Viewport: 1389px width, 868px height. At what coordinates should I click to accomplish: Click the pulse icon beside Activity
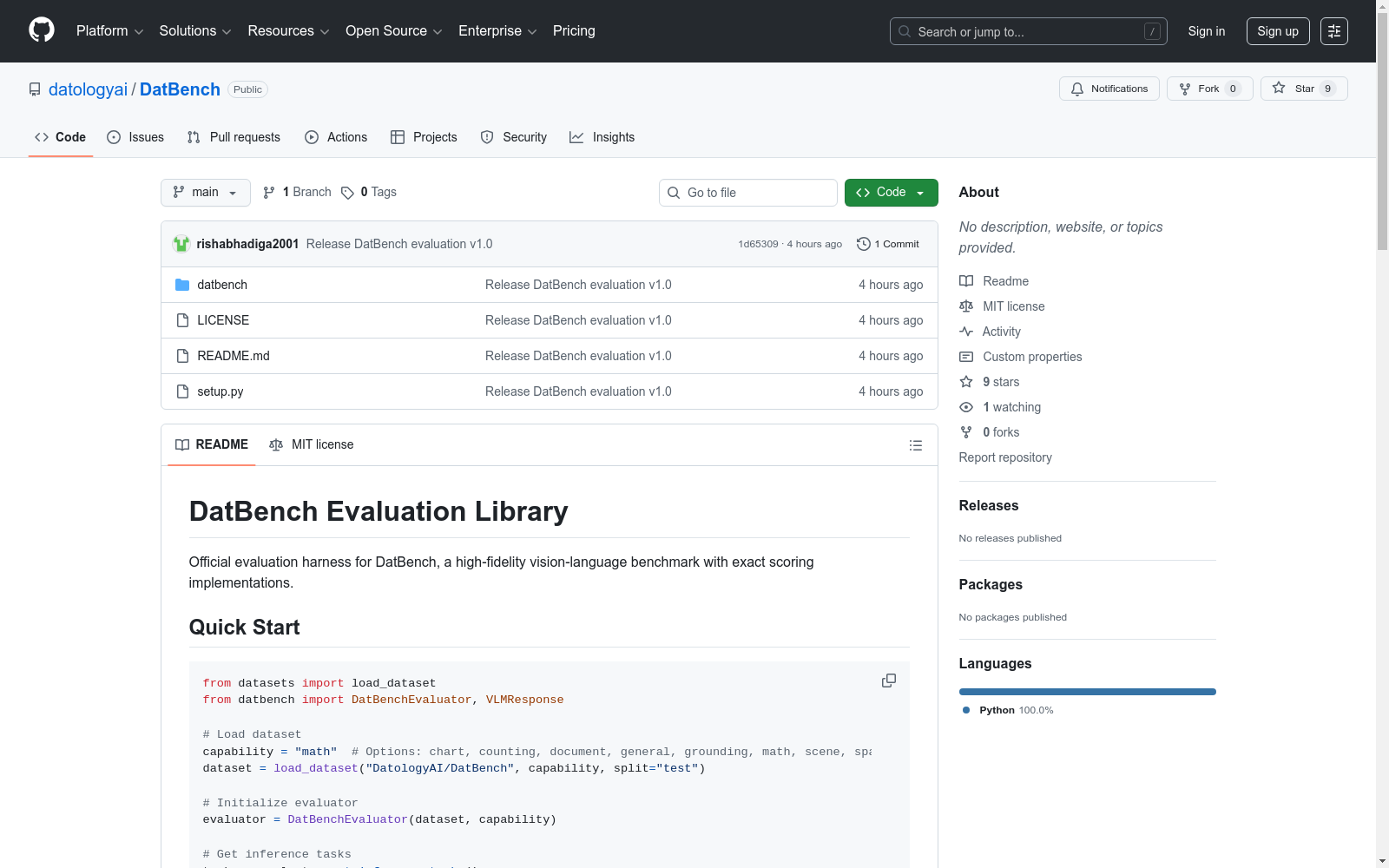tap(966, 332)
